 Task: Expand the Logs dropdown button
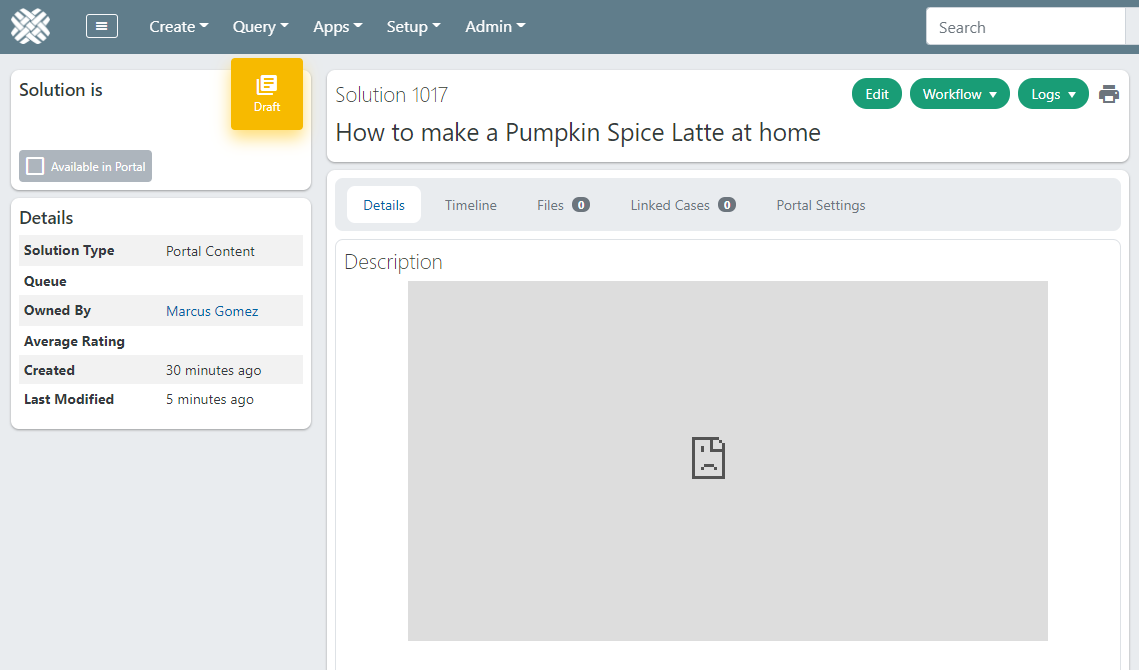pos(1052,94)
